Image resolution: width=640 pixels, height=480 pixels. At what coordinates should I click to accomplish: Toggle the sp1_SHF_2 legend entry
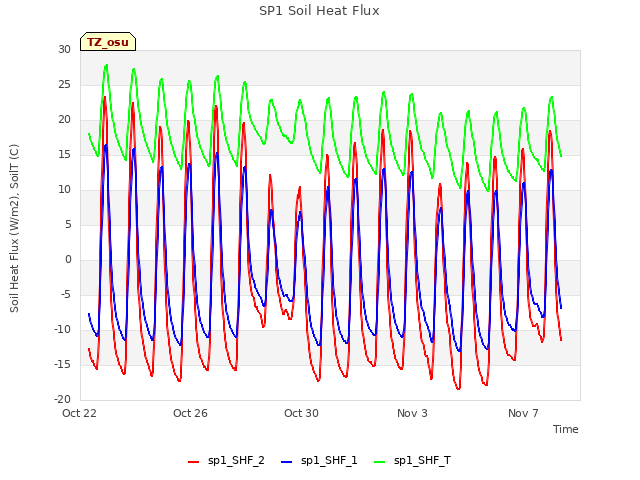click(226, 461)
